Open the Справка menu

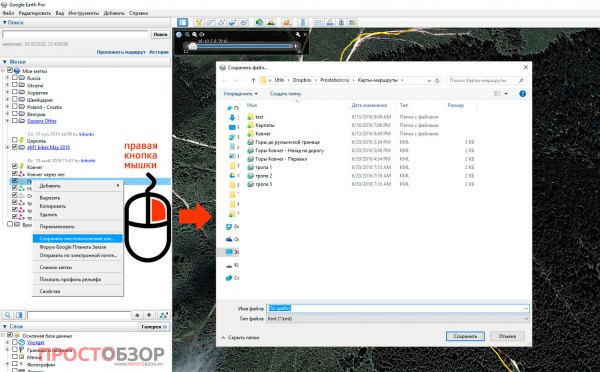click(138, 13)
